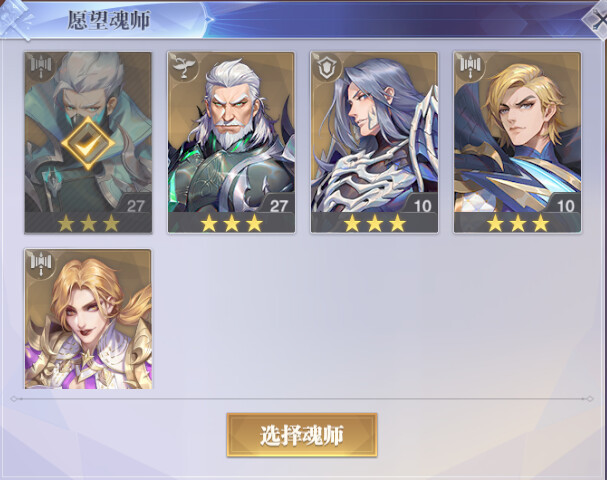Screen dimensions: 607x480
Task: Select the purple long-haired hero card
Action: 374,142
